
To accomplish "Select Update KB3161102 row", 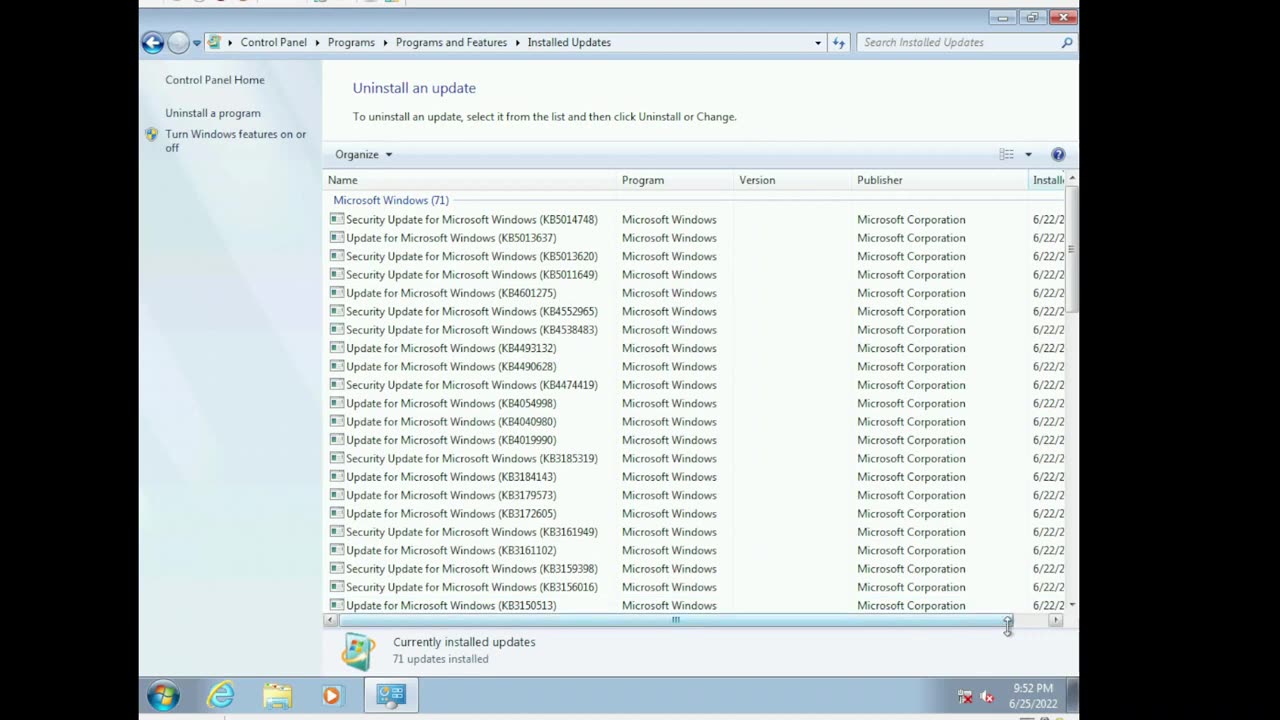I will click(695, 550).
